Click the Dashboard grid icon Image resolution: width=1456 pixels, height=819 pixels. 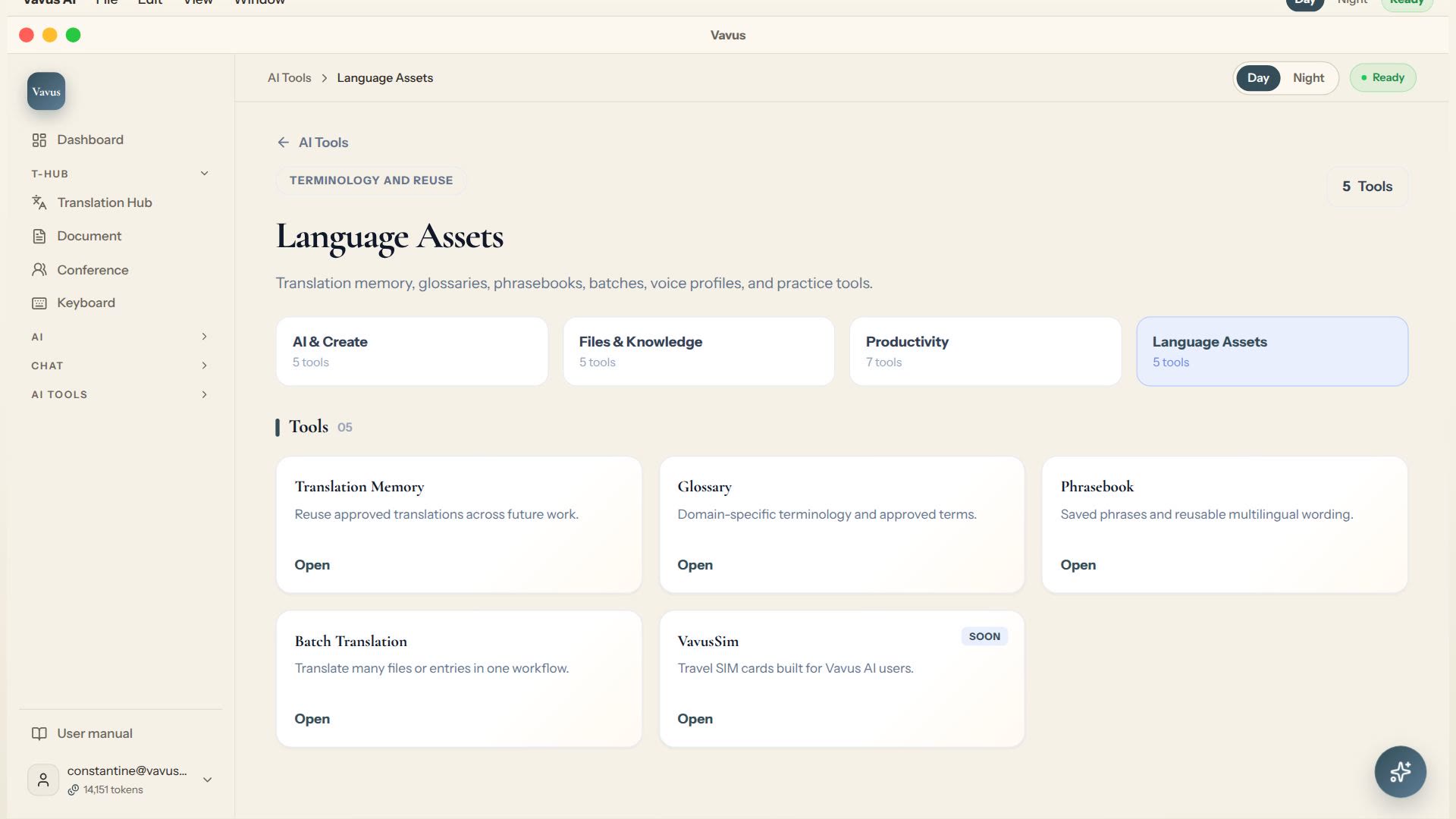coord(39,140)
